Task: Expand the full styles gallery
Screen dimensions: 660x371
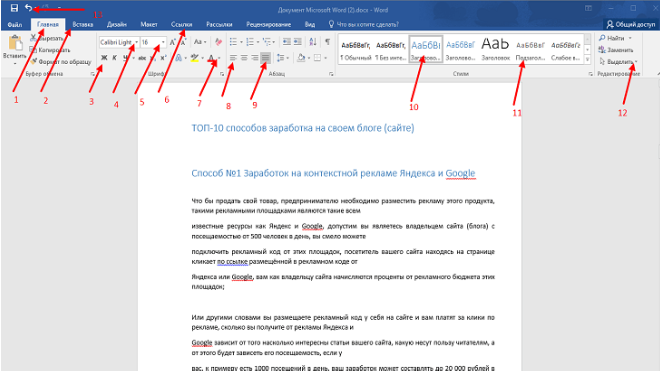Action: 588,60
